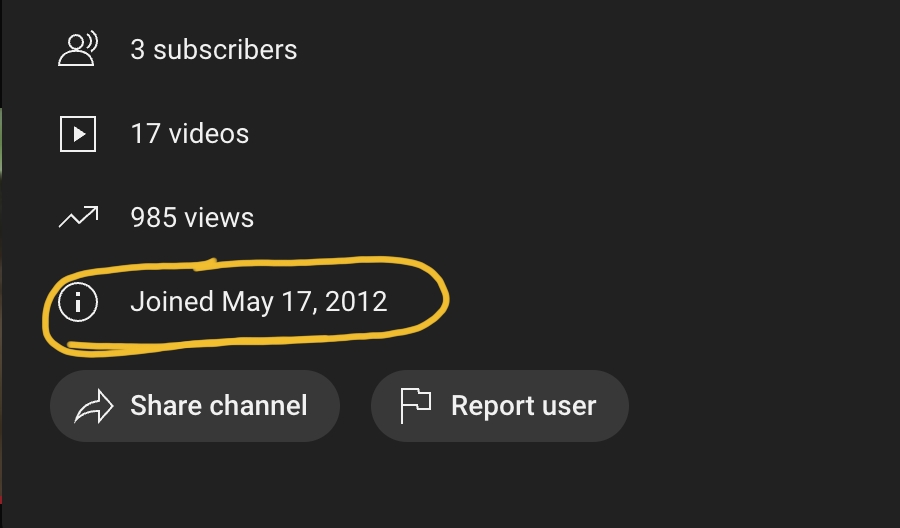Click the share arrow icon
The height and width of the screenshot is (528, 900).
[x=94, y=406]
